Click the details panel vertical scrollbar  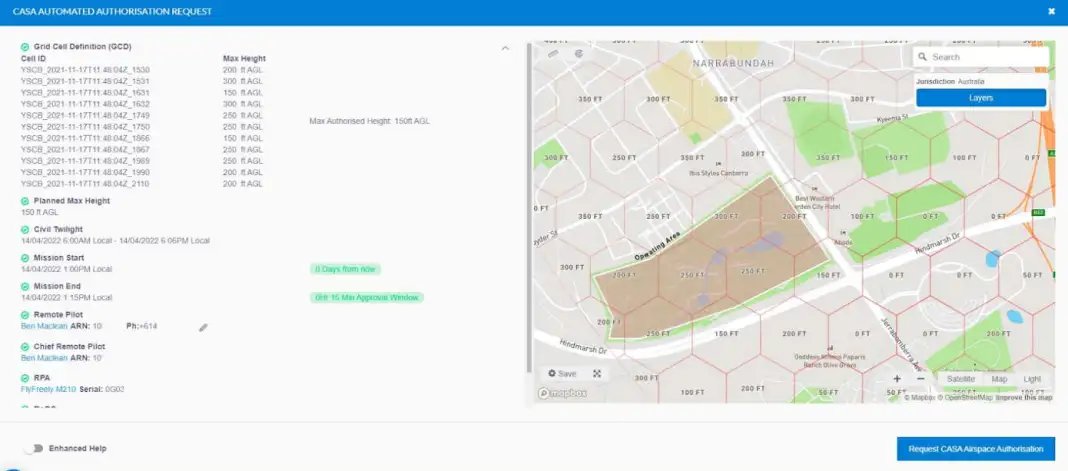tap(528, 200)
